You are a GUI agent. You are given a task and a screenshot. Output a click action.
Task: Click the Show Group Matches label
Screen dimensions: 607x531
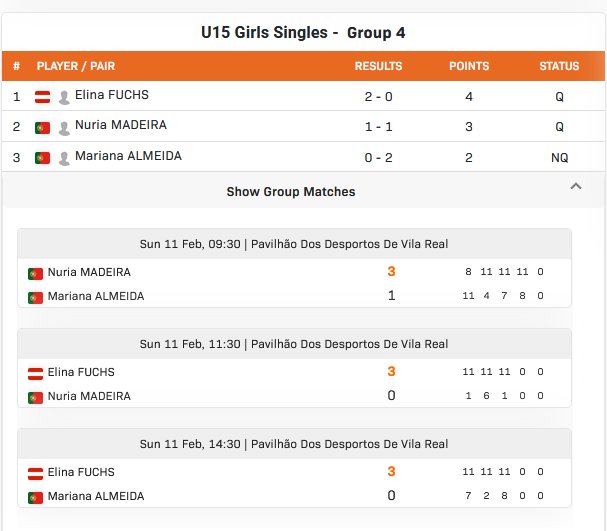coord(291,192)
